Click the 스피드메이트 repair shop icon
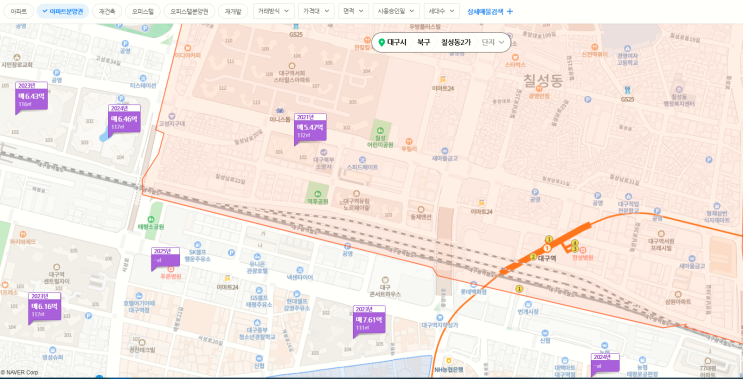Screen dimensions: 743x379 tap(362, 160)
